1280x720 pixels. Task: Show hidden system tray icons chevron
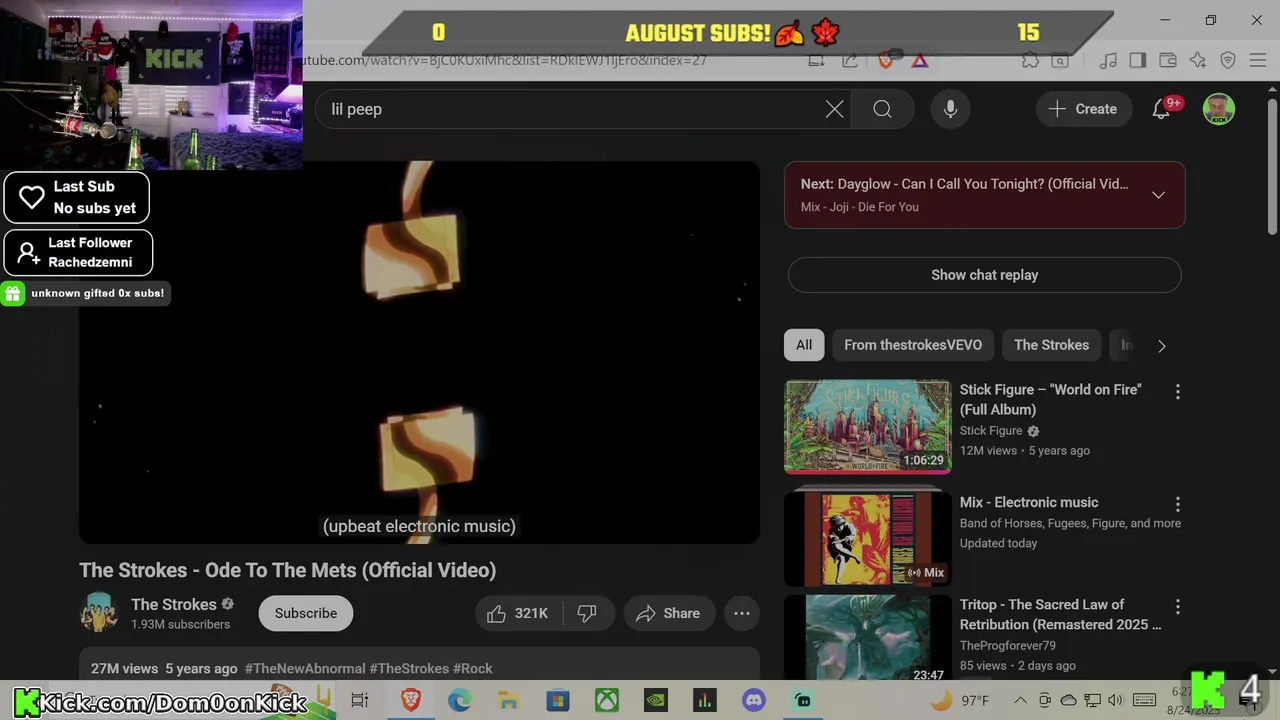pos(1020,701)
